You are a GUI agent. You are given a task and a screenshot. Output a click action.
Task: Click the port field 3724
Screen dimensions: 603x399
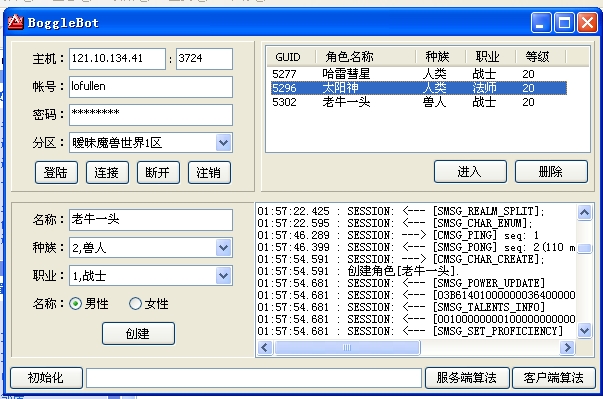(x=204, y=59)
